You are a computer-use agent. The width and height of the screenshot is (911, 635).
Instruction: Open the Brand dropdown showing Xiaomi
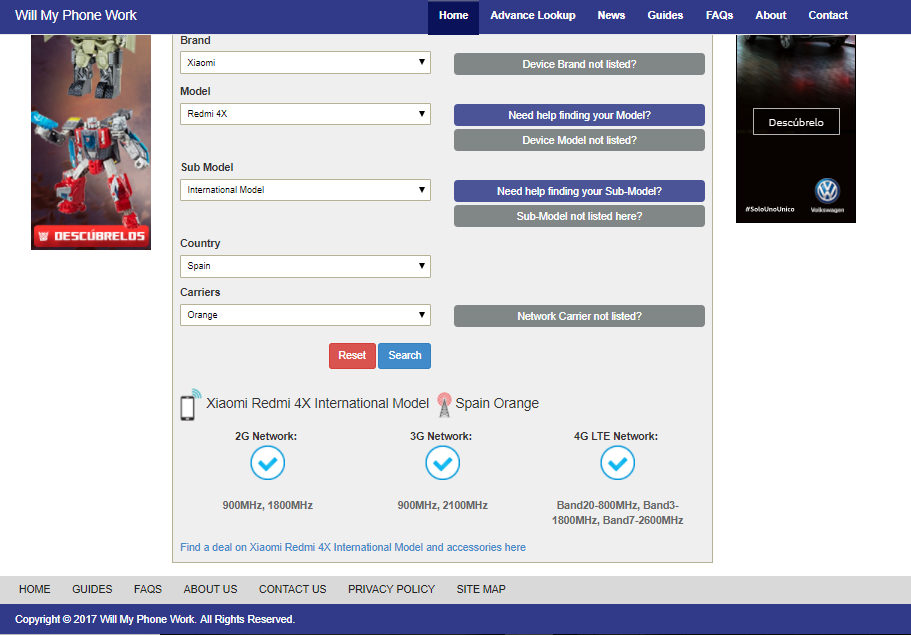pyautogui.click(x=305, y=63)
